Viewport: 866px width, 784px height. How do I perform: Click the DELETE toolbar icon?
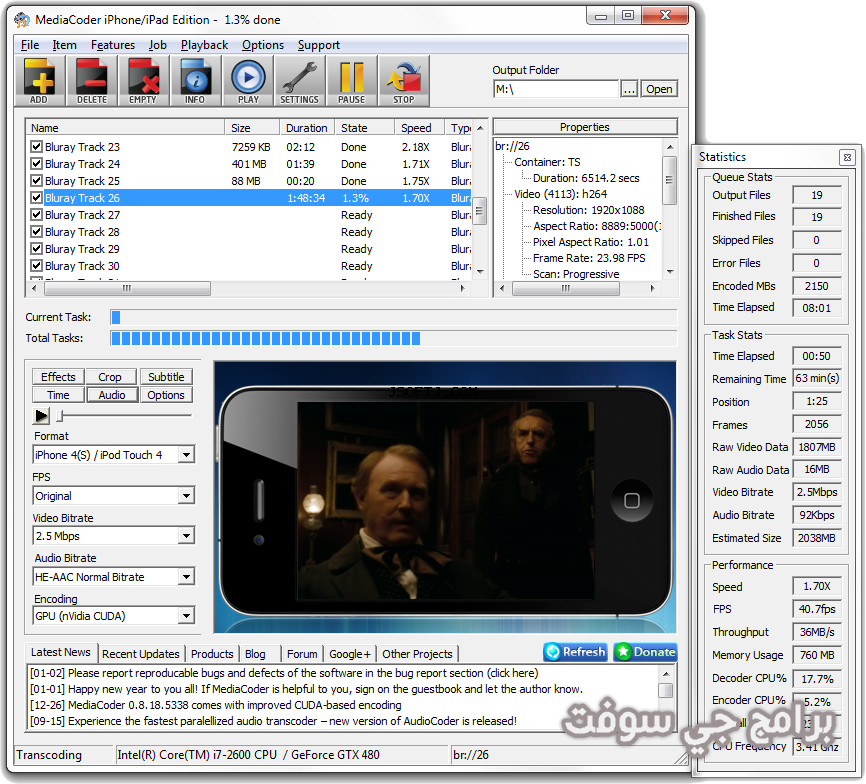click(92, 81)
